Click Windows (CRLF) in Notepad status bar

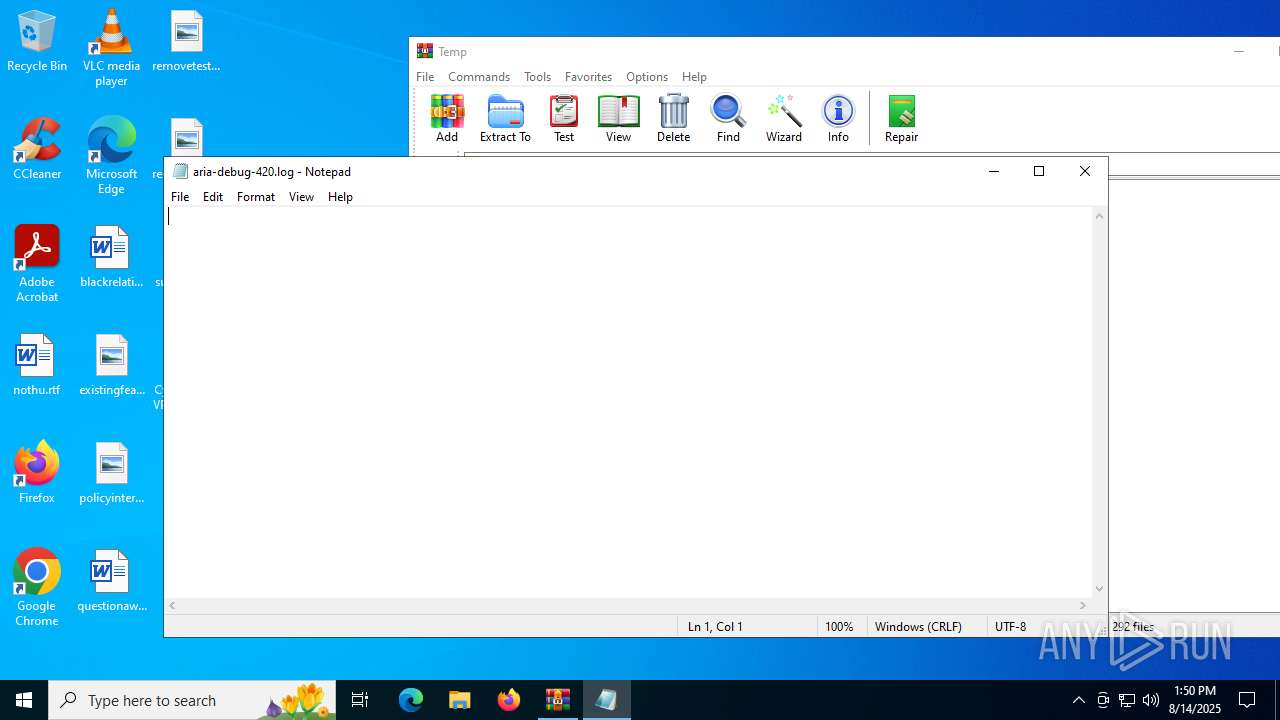(x=918, y=627)
